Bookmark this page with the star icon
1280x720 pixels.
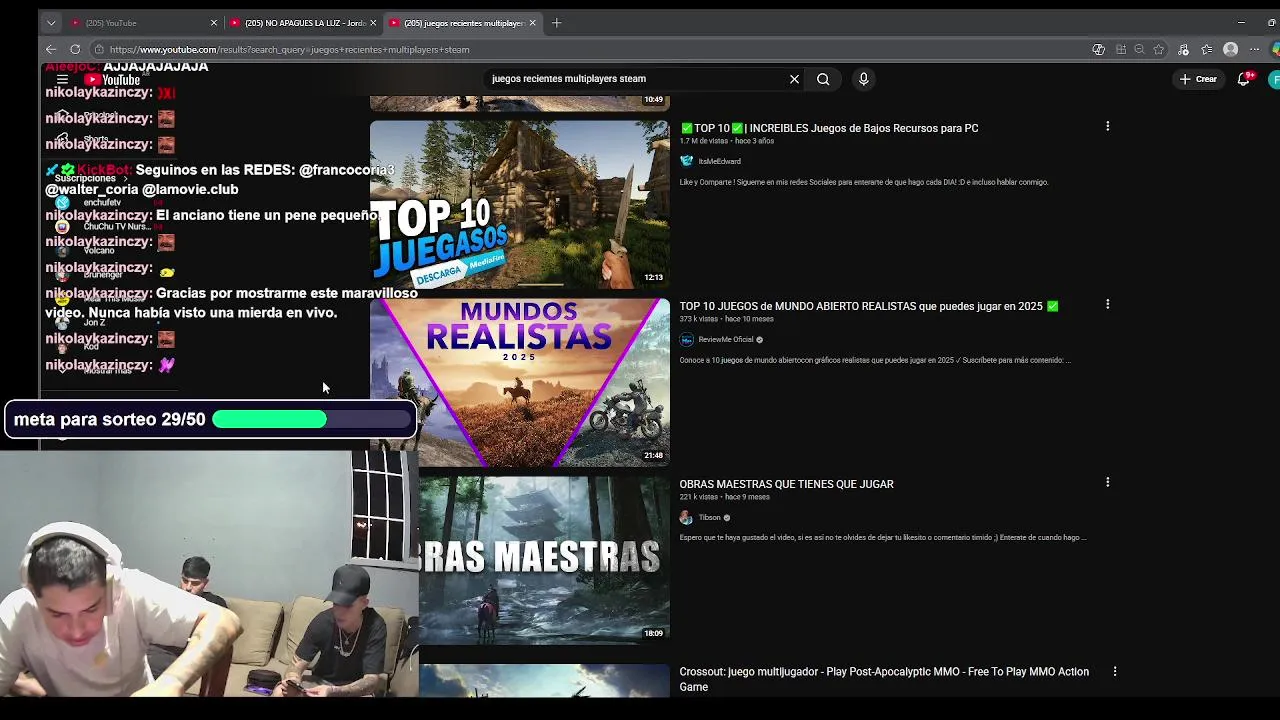(x=1158, y=49)
